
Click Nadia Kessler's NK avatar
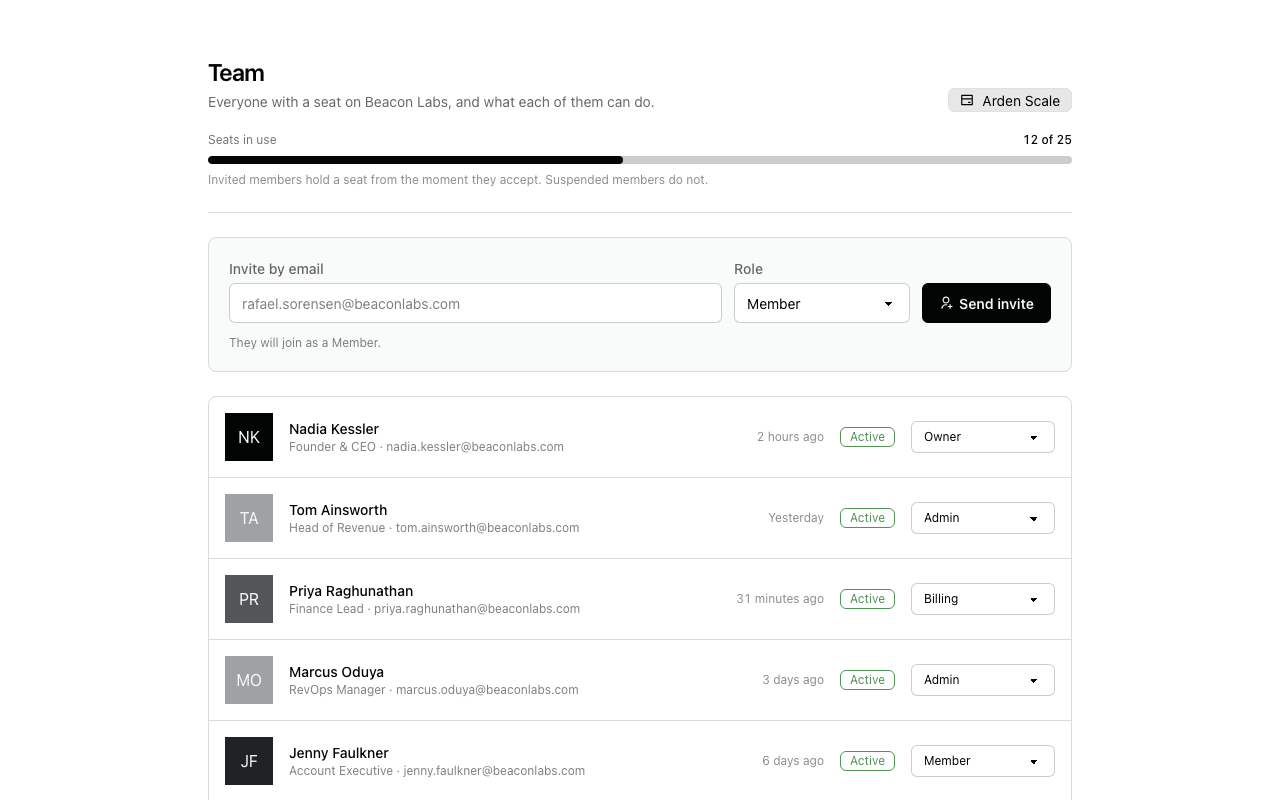(x=249, y=437)
